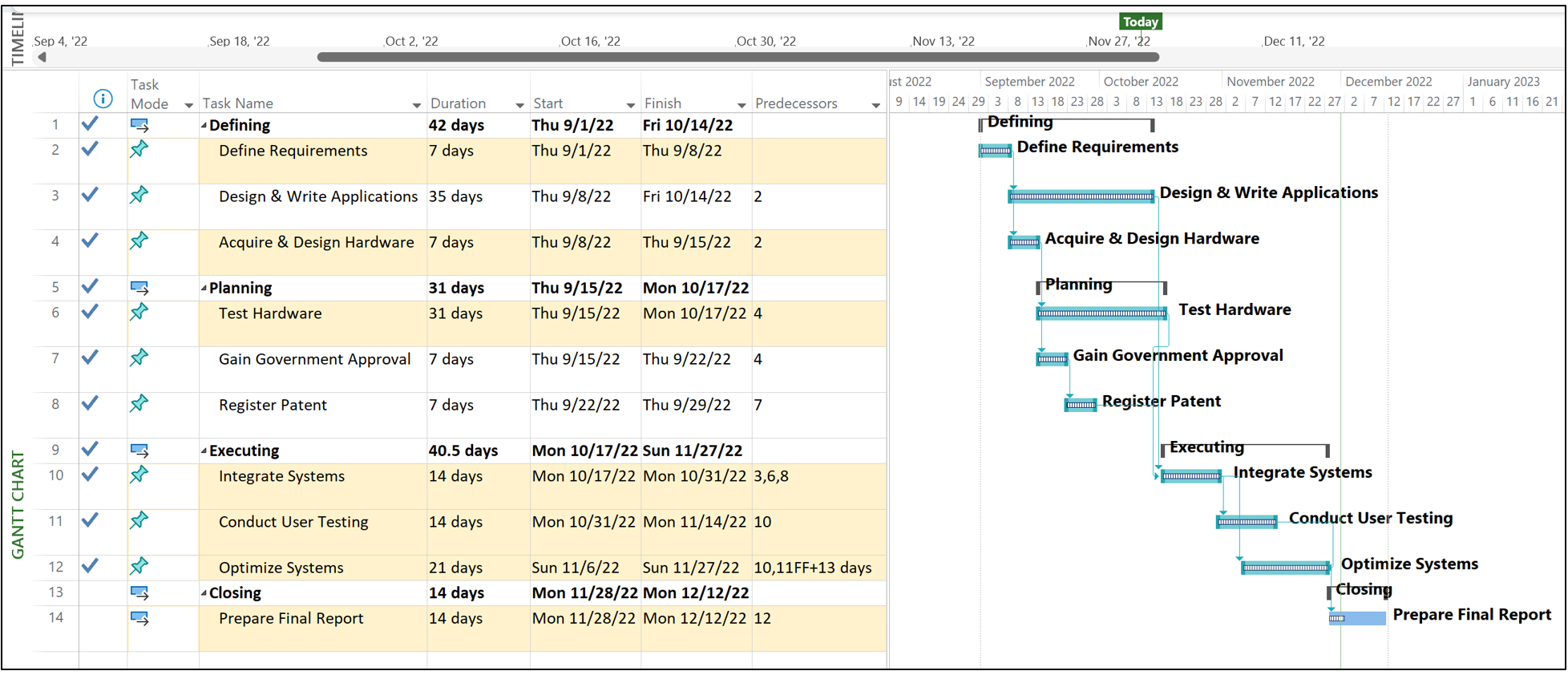The image size is (1568, 675).
Task: Click the checkmark for Design & Write Applications
Action: (90, 195)
